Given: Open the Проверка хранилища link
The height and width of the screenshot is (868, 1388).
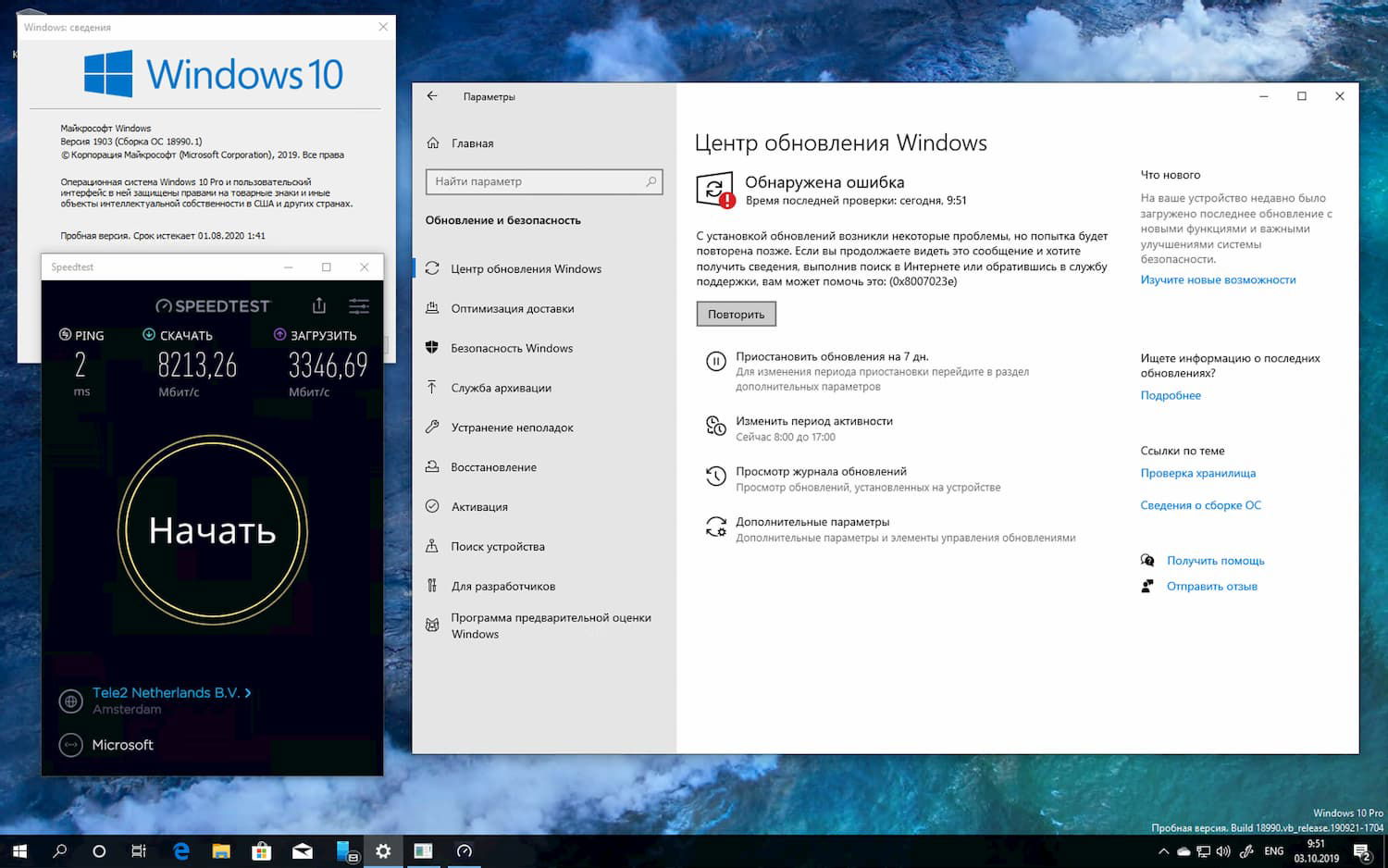Looking at the screenshot, I should point(1198,473).
